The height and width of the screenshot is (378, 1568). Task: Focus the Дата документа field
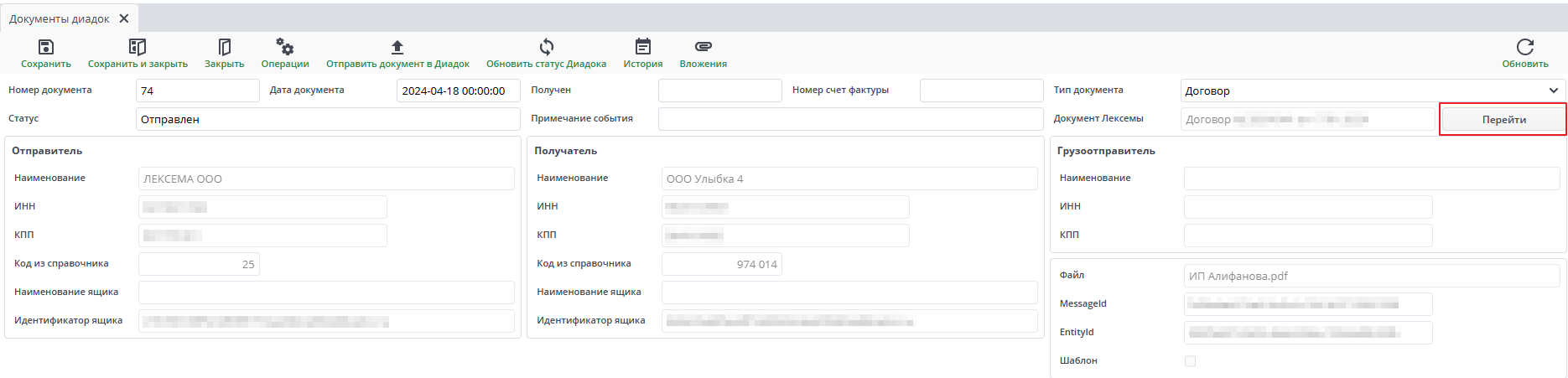[x=458, y=91]
